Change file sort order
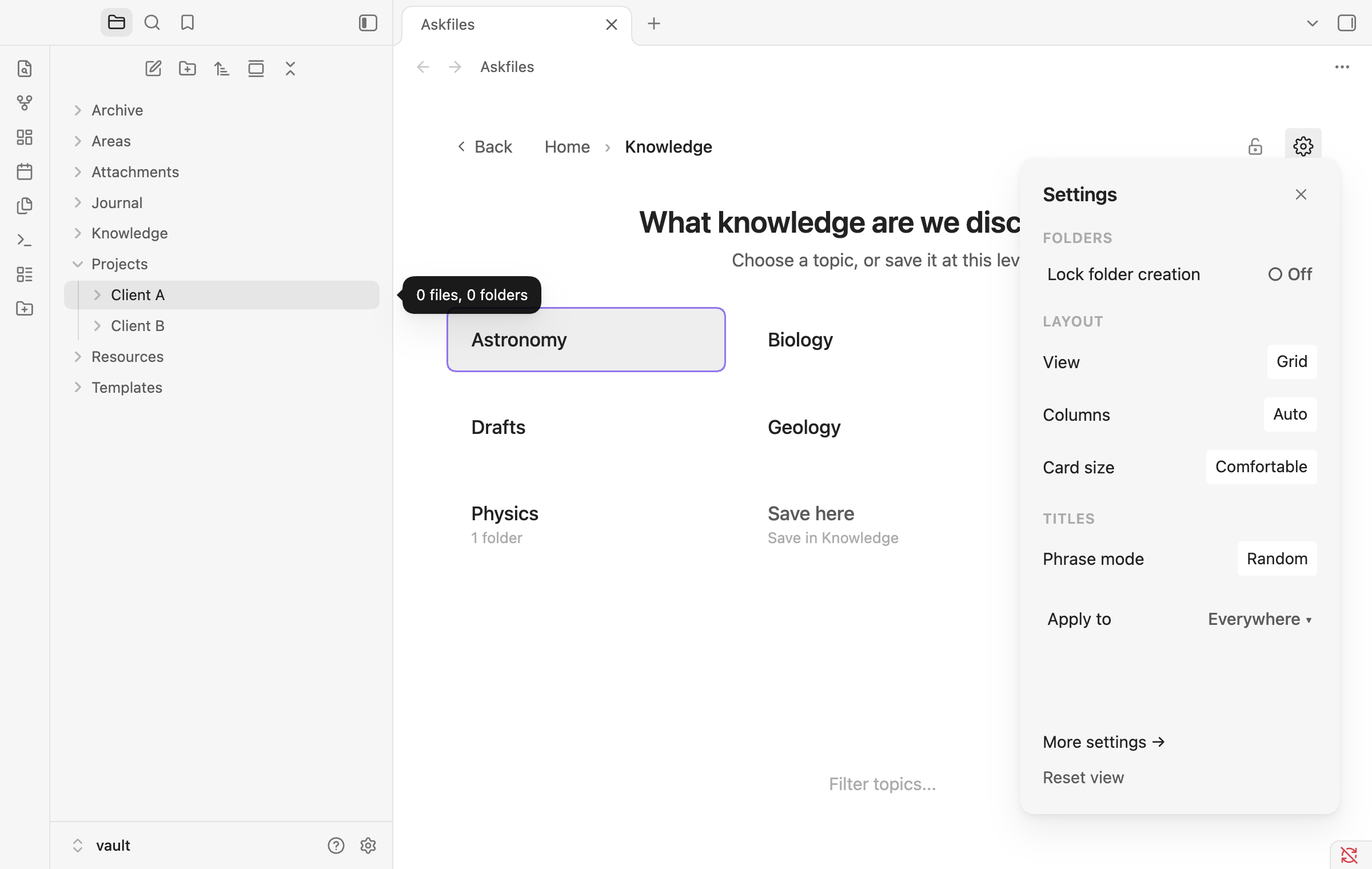Screen dimensions: 1372x869 pyautogui.click(x=222, y=69)
